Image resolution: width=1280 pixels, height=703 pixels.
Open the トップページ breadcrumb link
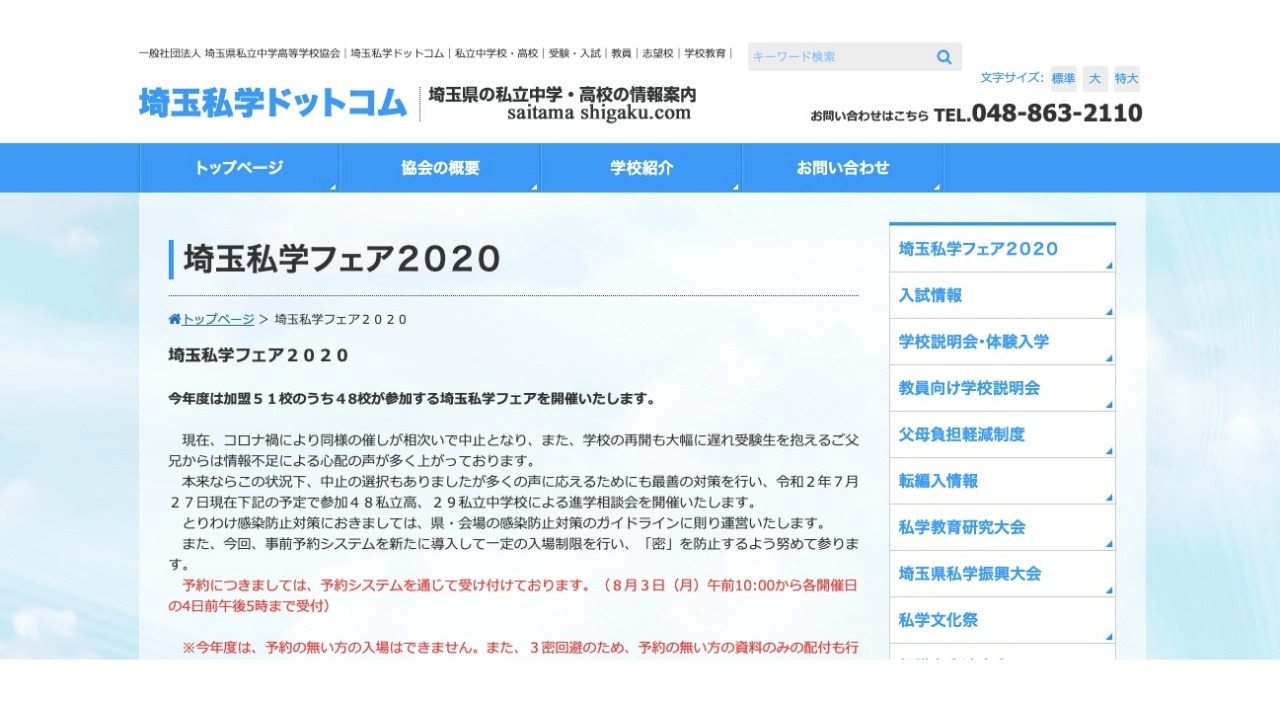click(x=216, y=318)
